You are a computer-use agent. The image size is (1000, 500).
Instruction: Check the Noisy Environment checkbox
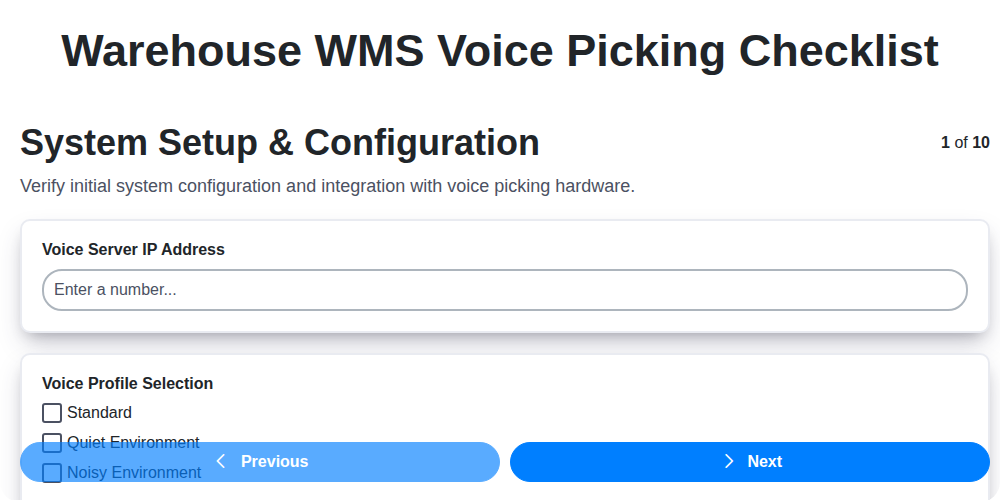click(52, 472)
